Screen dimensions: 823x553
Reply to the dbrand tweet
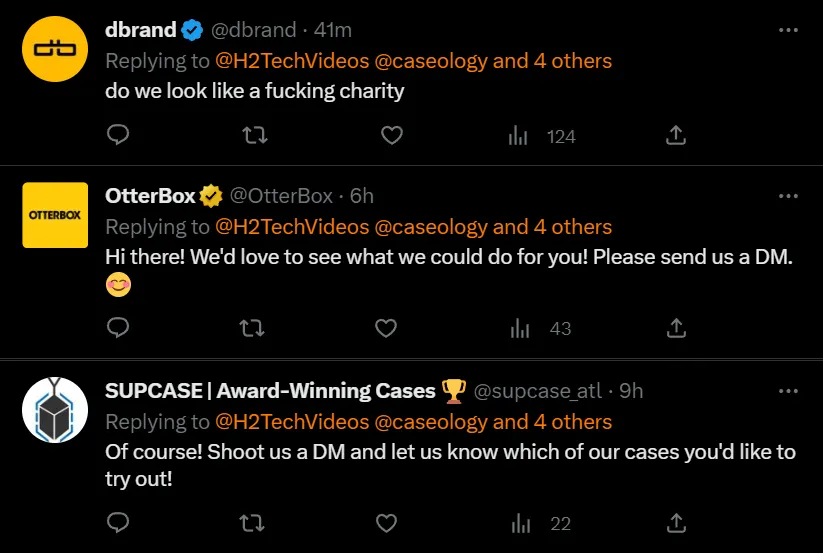(118, 135)
